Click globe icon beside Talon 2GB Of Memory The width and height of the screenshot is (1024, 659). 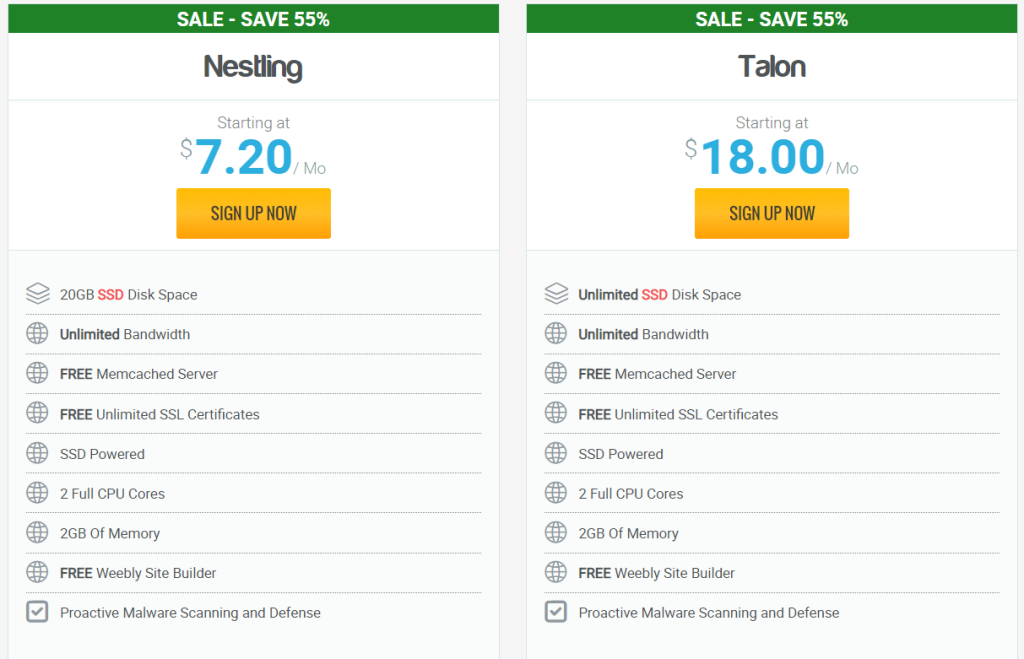pos(556,533)
